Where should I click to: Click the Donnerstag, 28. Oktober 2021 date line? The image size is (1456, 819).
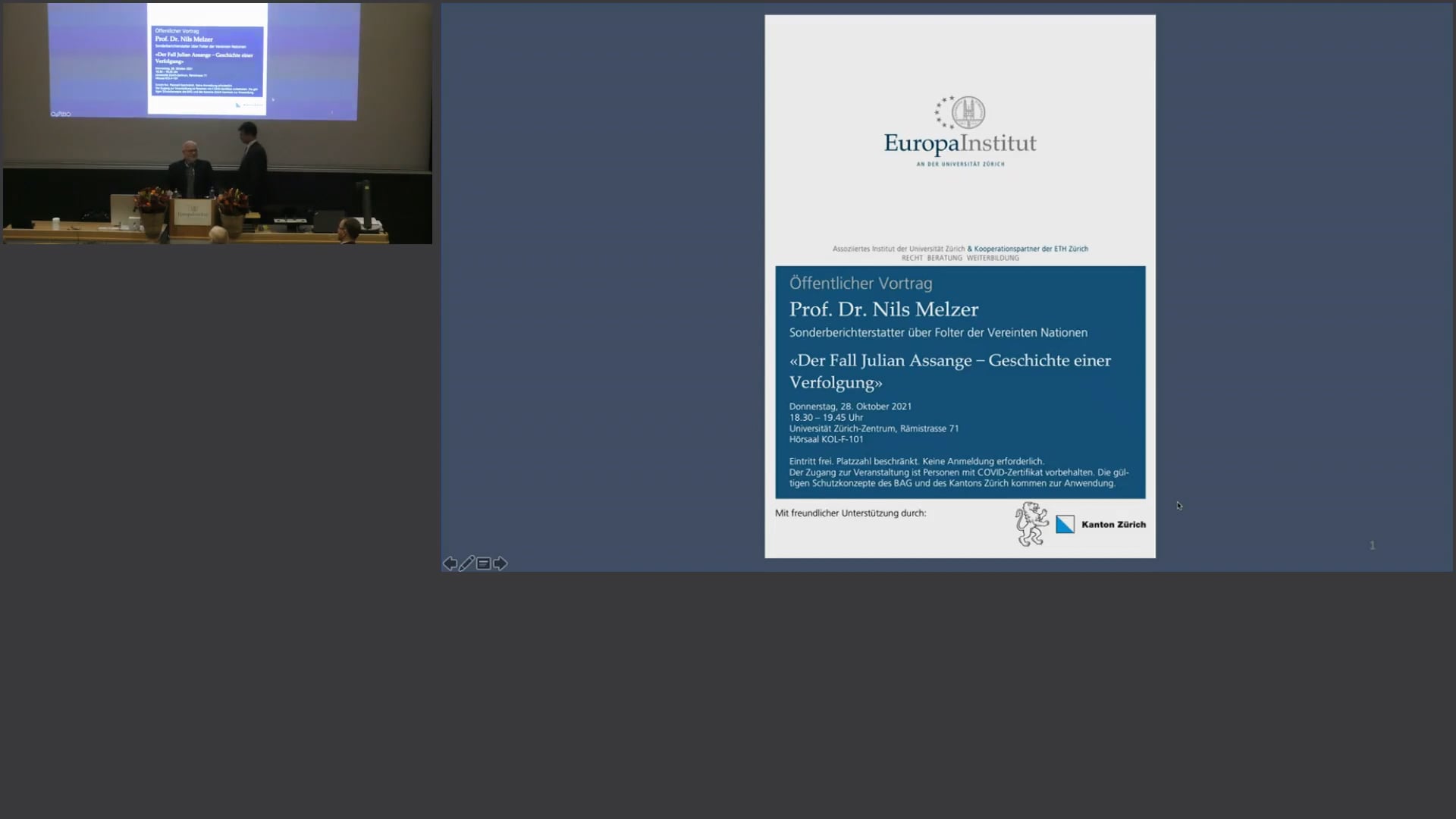850,406
